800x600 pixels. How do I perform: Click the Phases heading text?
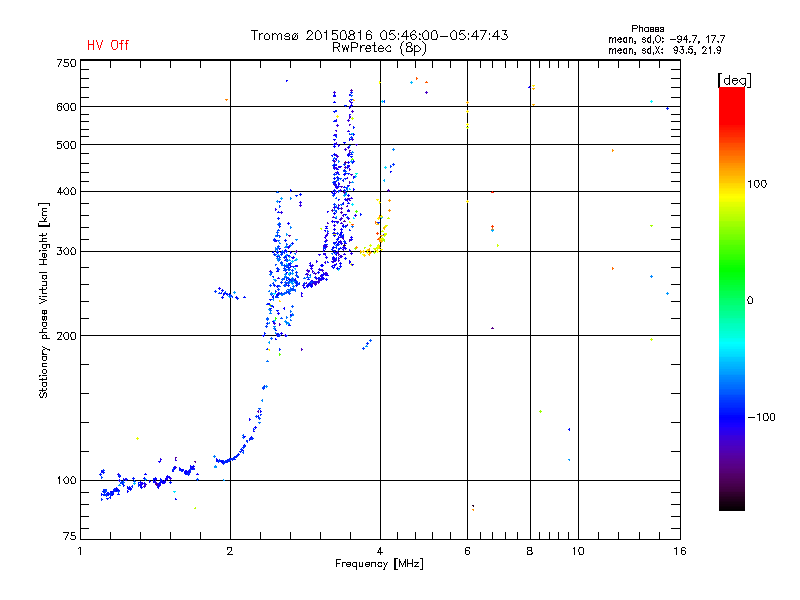tap(647, 29)
